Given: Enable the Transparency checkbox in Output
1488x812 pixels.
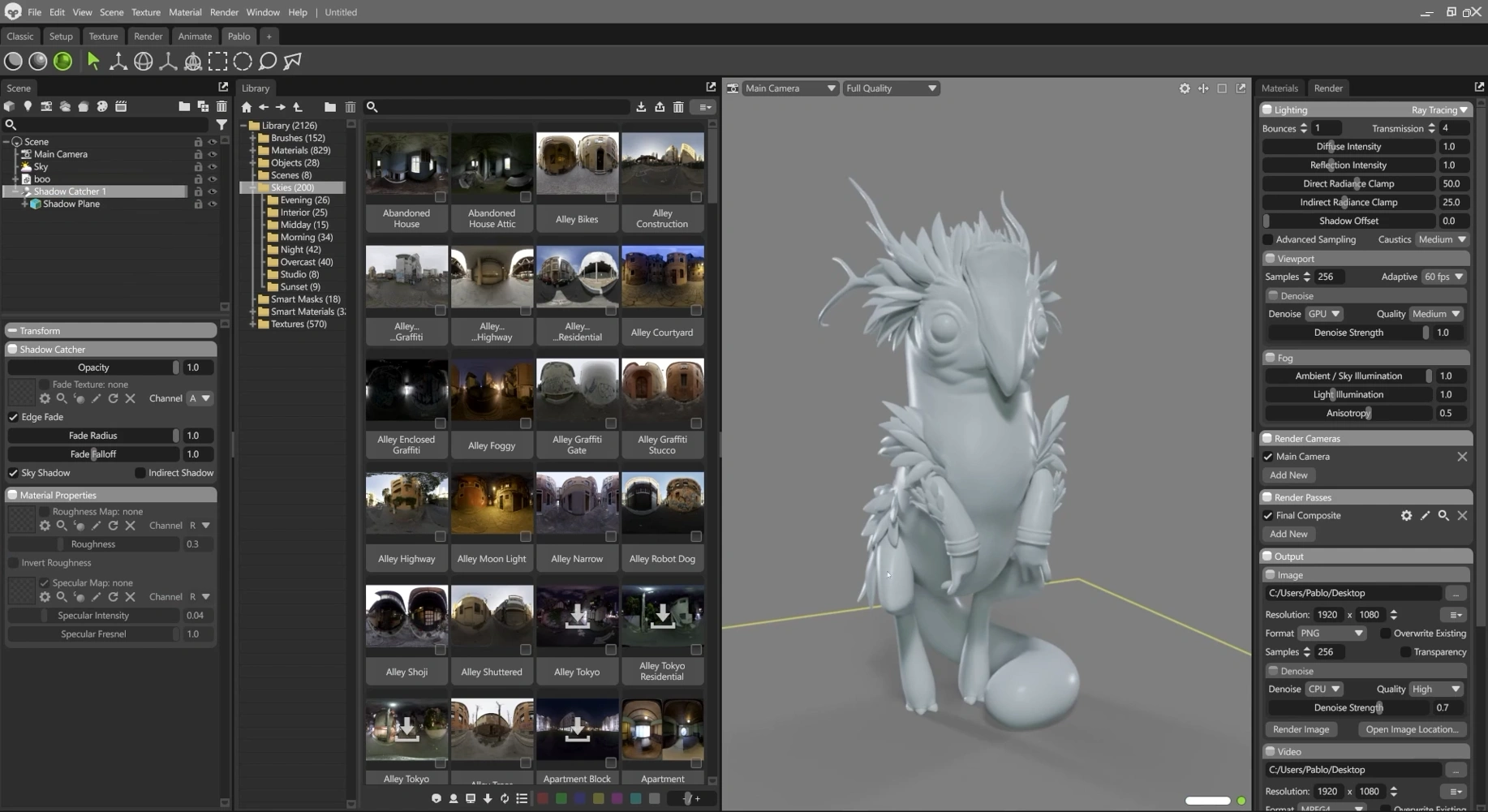Looking at the screenshot, I should (x=1405, y=652).
